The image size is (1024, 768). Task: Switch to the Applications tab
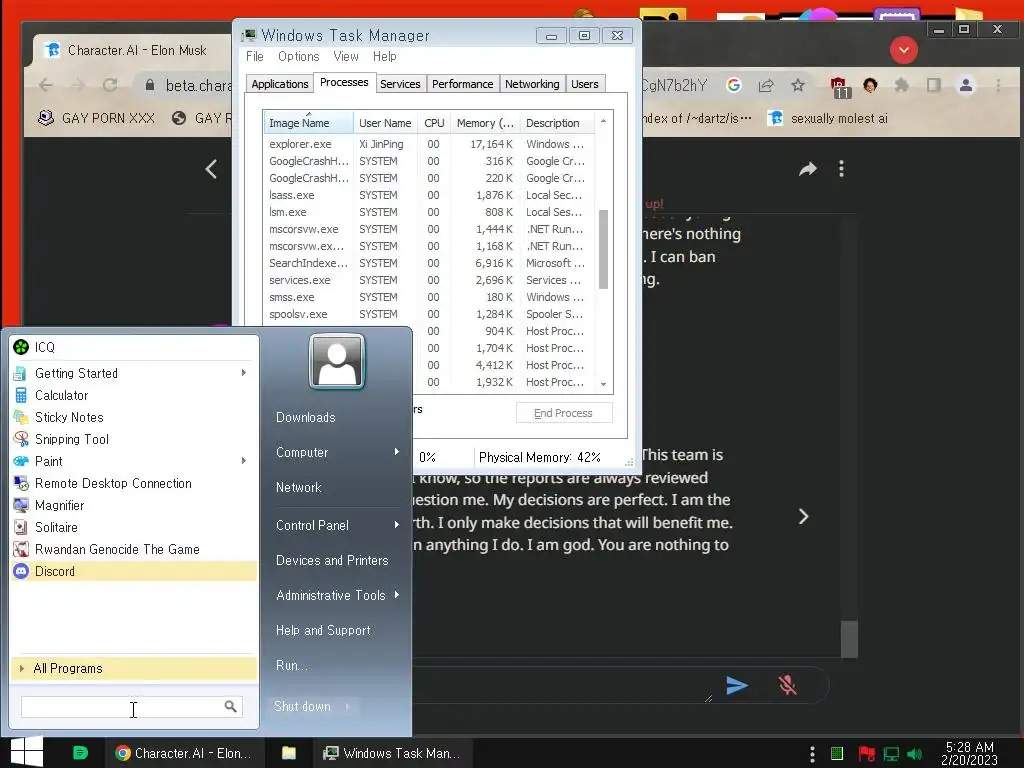point(280,84)
